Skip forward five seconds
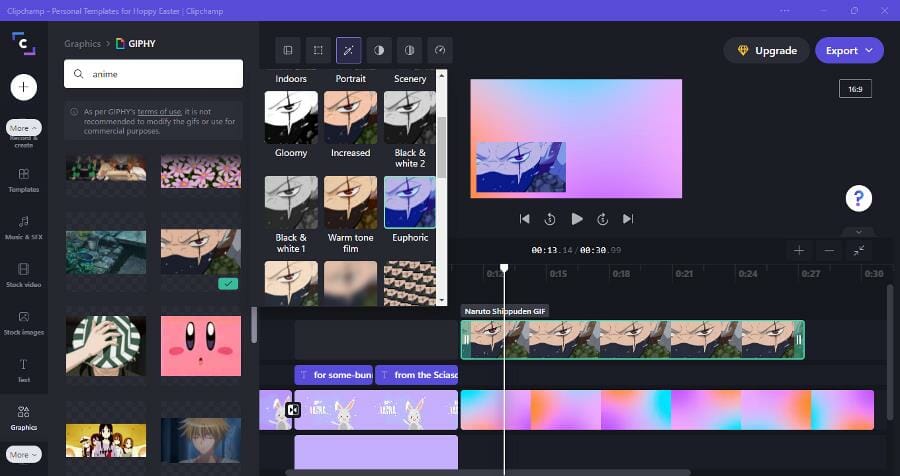The image size is (900, 476). (602, 219)
